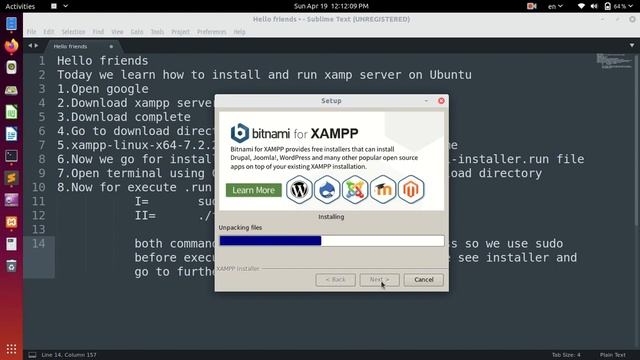Screen dimensions: 640x360
Task: Click the 'Unpacking files' status label
Action: click(240, 227)
